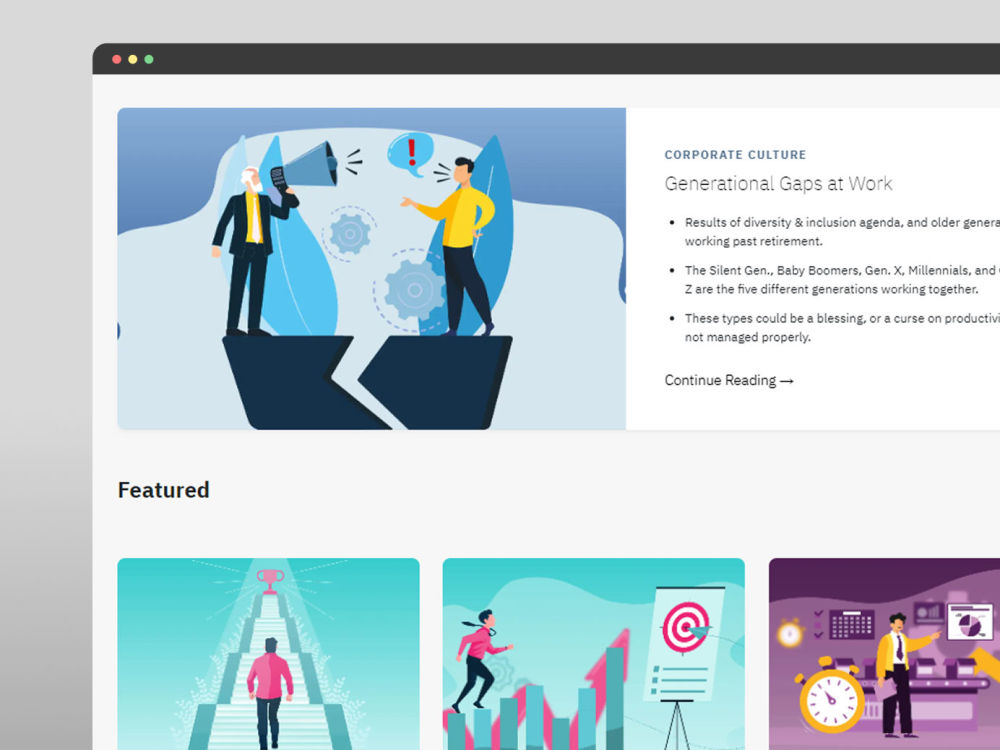The height and width of the screenshot is (750, 1000).
Task: Select the bullet starting 'Results of diversity & inclusion'
Action: [842, 232]
